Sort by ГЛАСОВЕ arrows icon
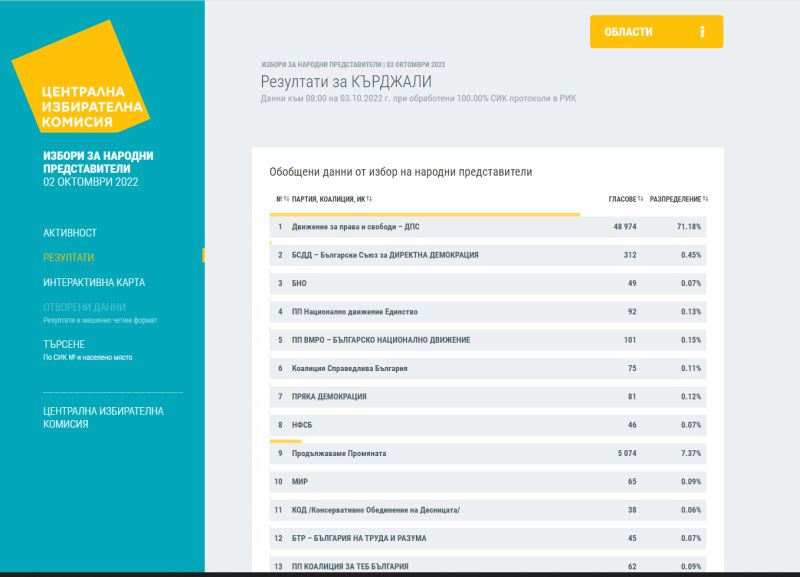 (640, 198)
